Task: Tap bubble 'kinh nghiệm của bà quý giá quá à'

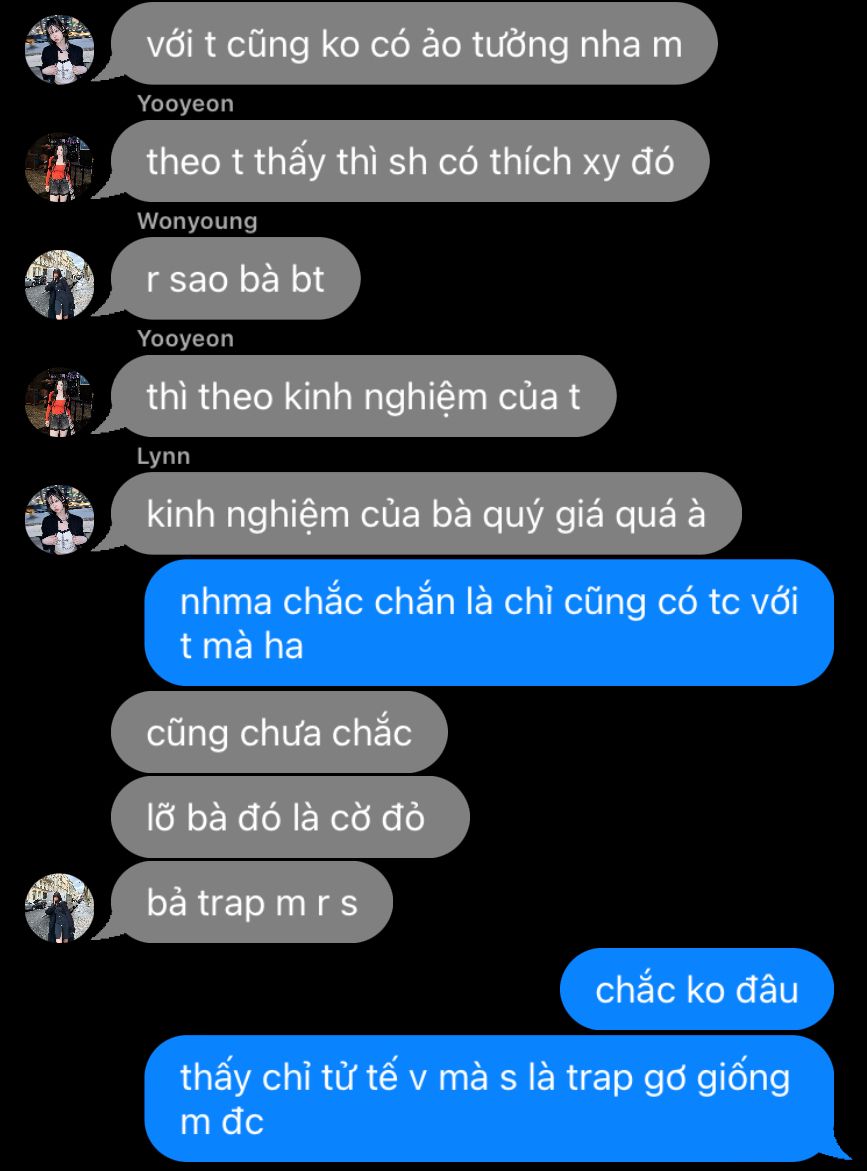Action: [x=426, y=514]
